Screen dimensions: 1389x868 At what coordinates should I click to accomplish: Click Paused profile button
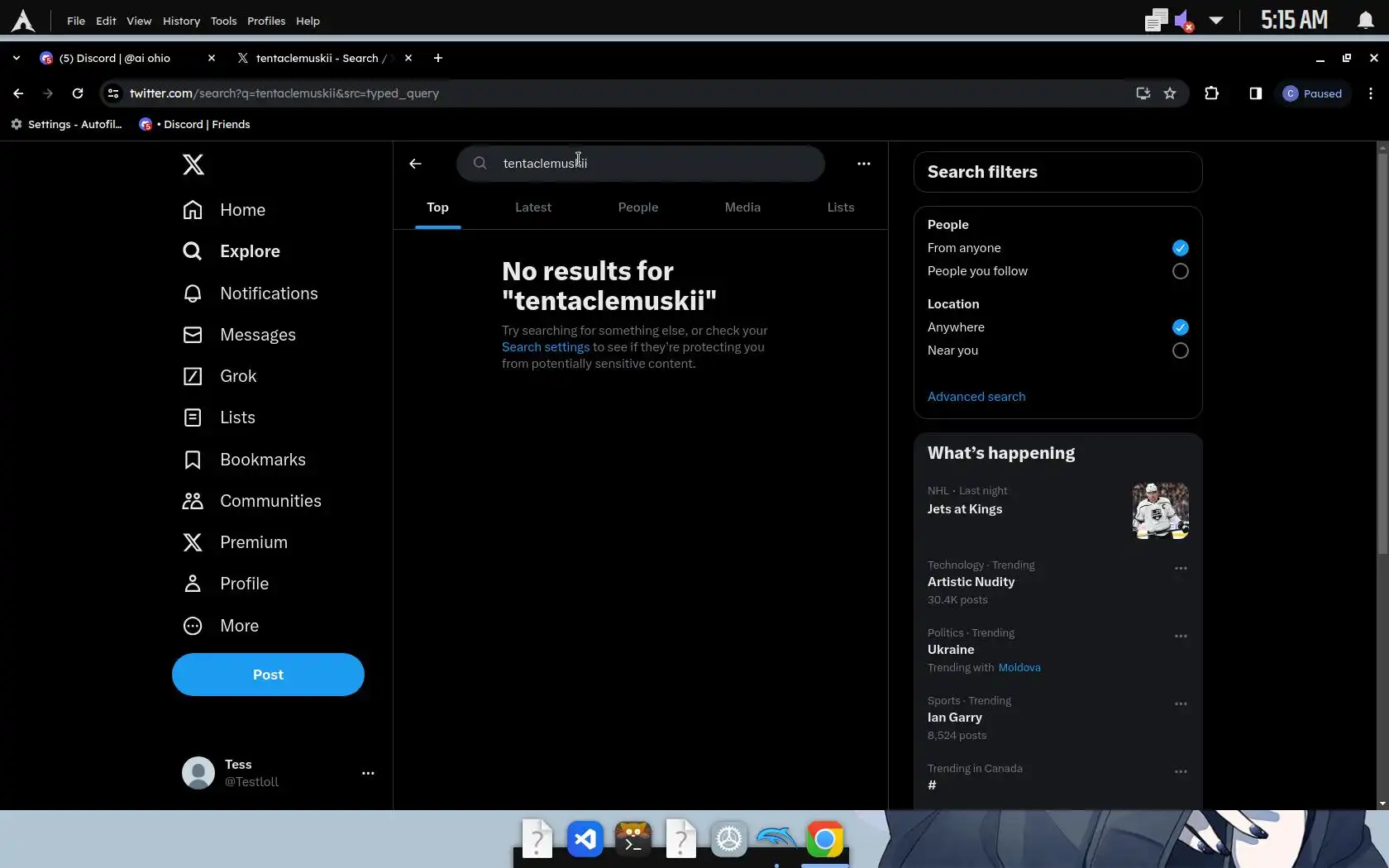pos(1312,93)
